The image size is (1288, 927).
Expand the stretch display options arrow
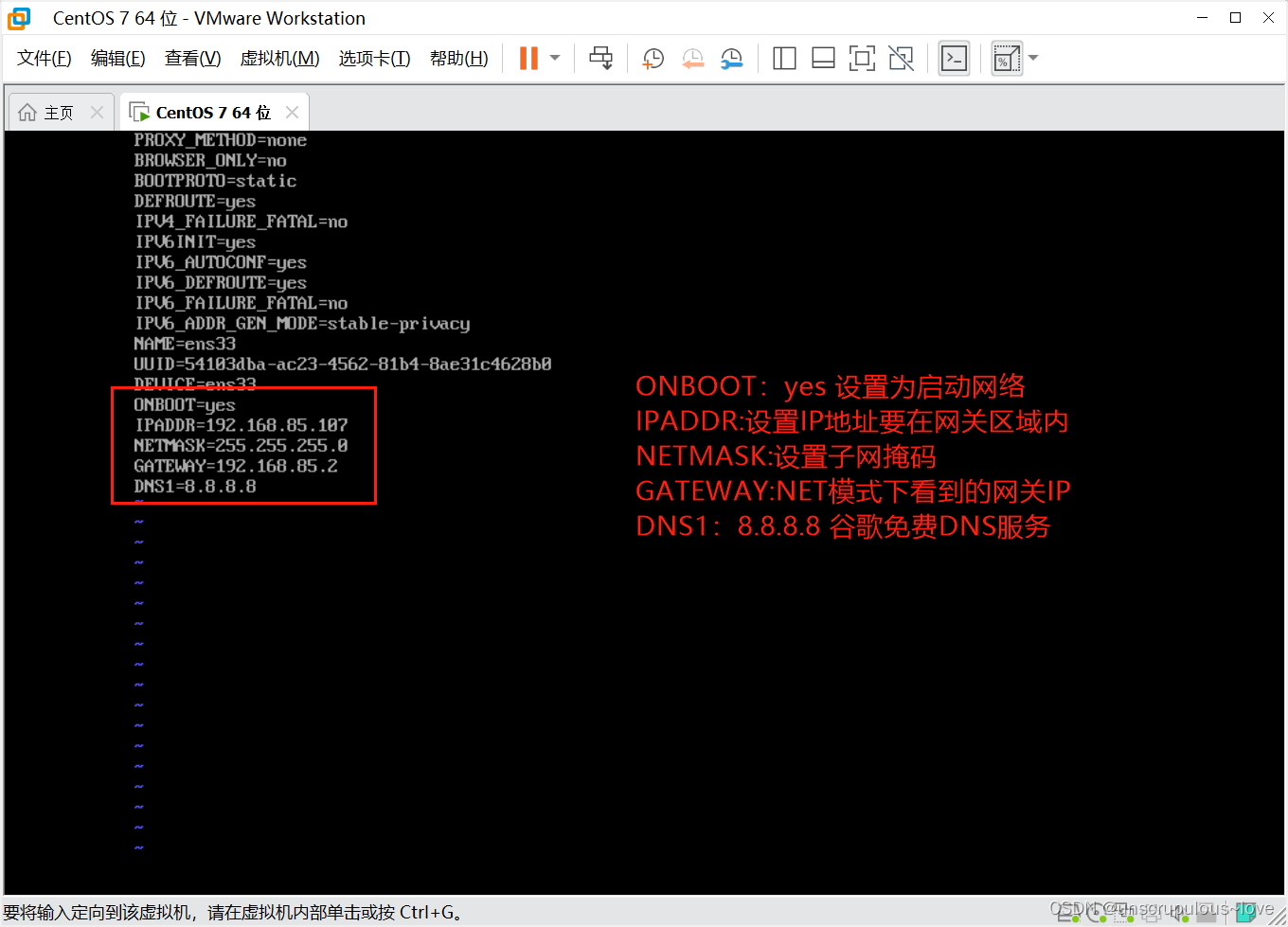click(1033, 59)
